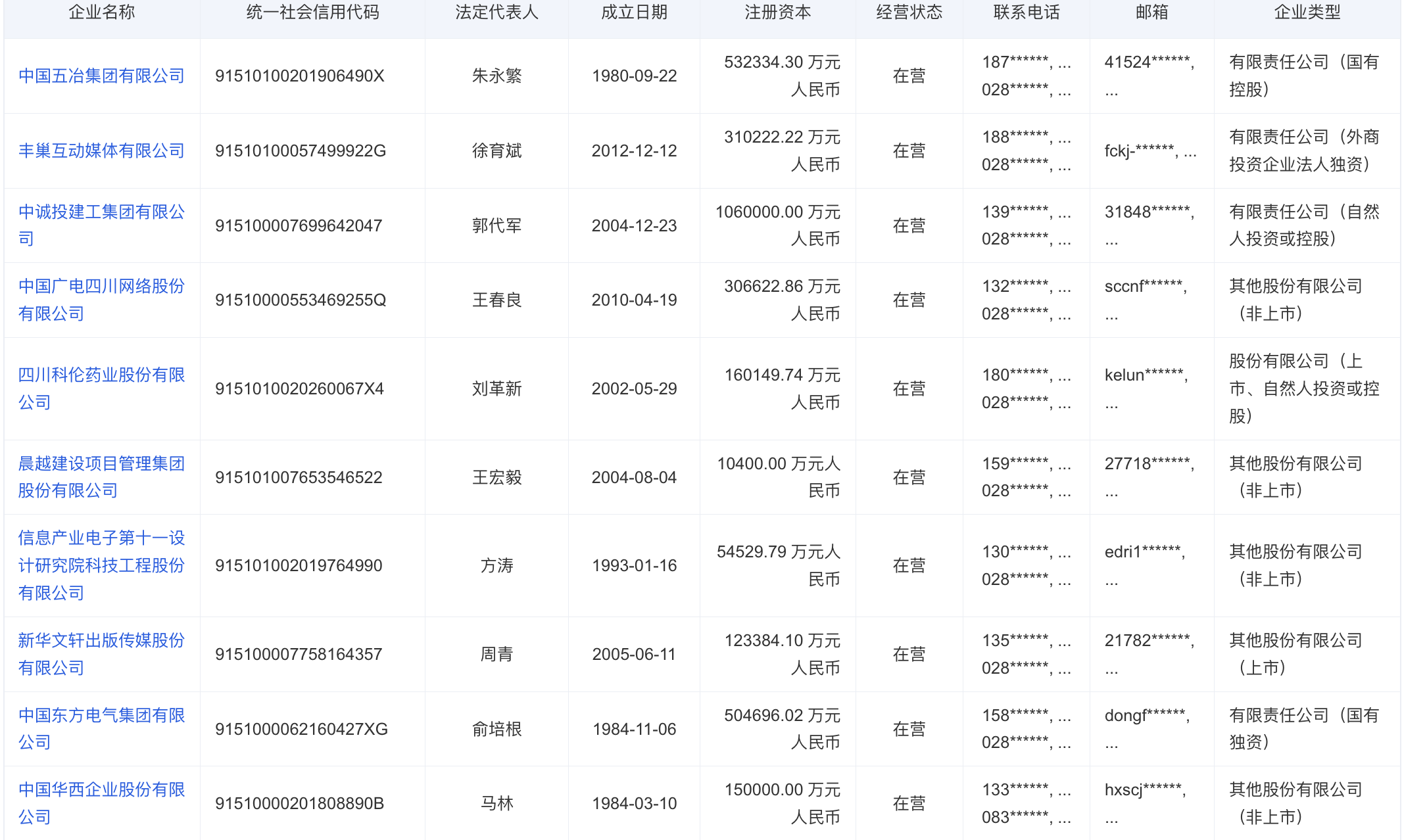Viewport: 1402px width, 840px height.
Task: Click founding date 1984-03-10
Action: (x=634, y=803)
